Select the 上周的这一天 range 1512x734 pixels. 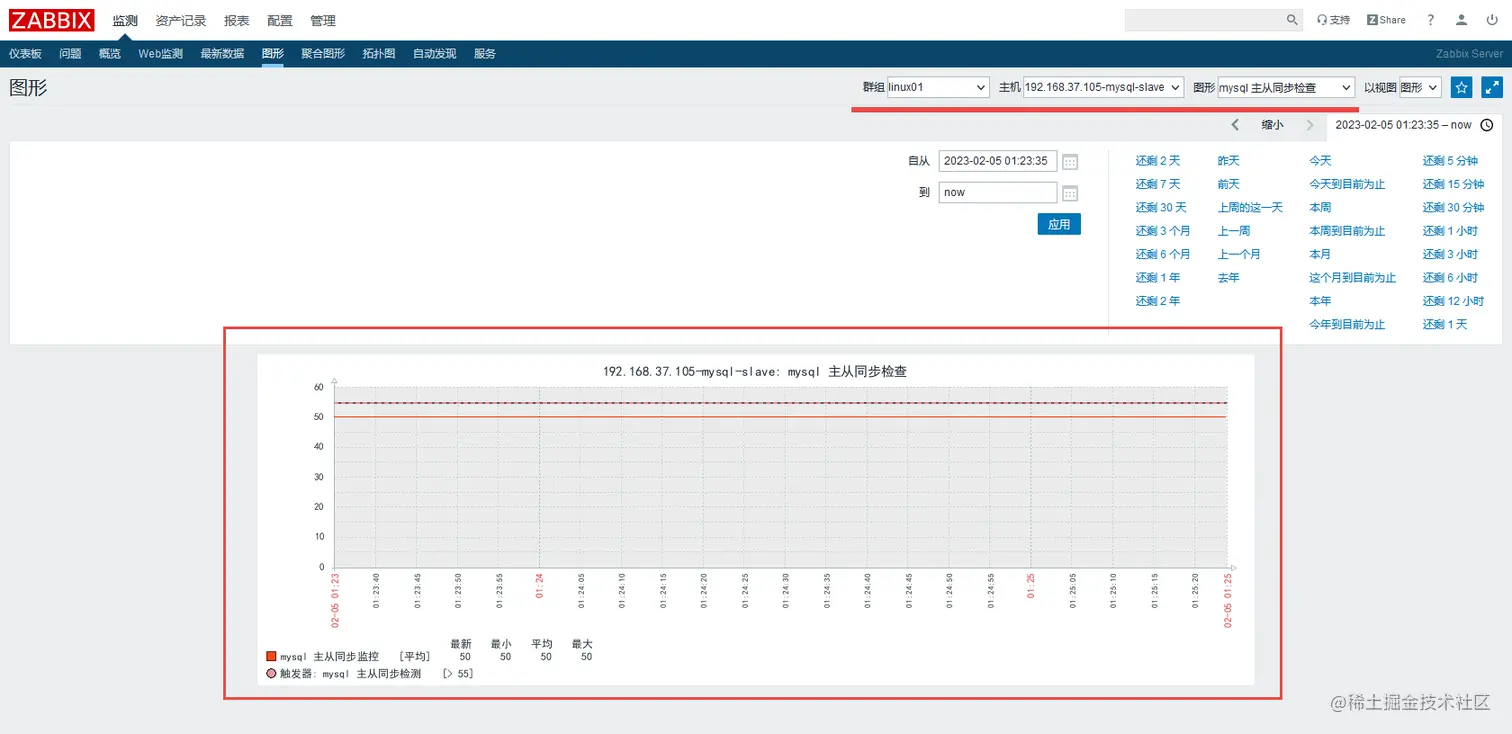click(1250, 208)
